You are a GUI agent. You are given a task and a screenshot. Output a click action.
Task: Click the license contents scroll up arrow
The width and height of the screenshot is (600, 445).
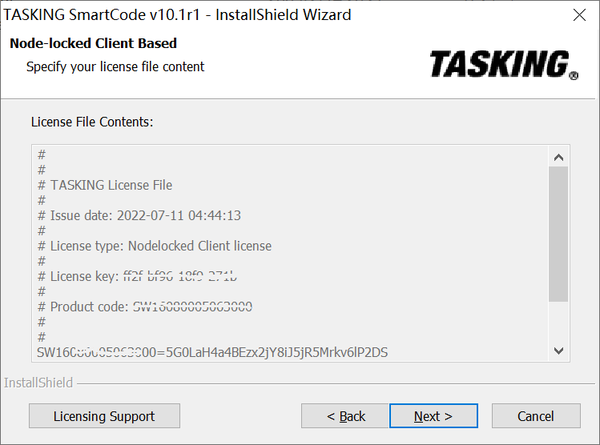559,157
